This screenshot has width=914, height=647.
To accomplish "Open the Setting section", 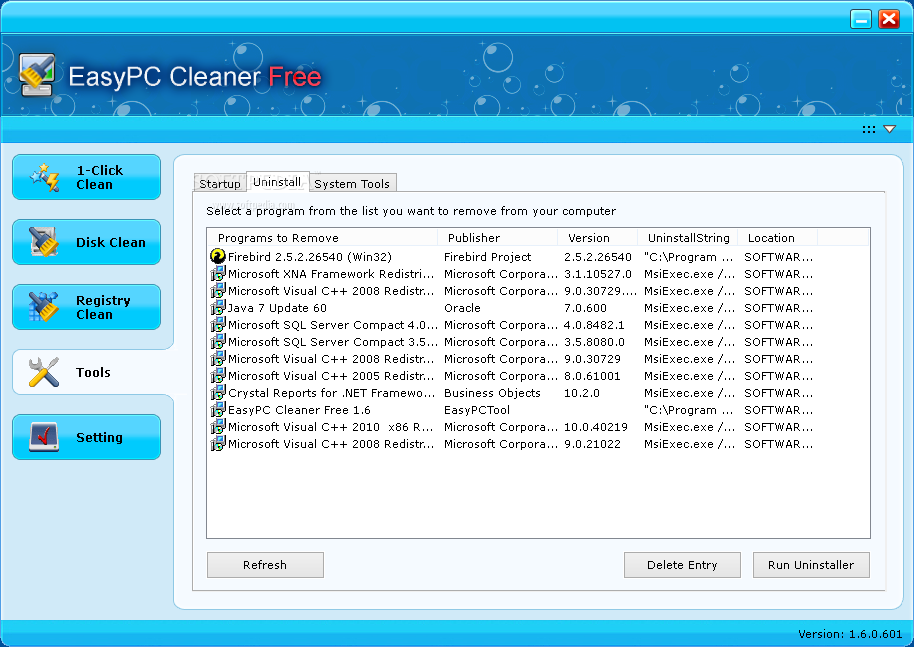I will [86, 437].
